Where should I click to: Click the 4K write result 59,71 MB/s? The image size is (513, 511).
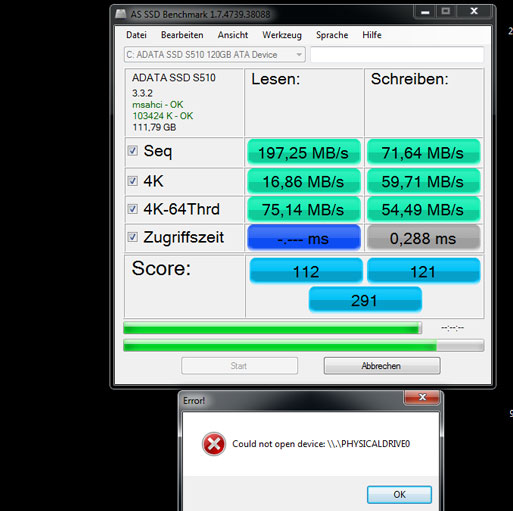[423, 182]
